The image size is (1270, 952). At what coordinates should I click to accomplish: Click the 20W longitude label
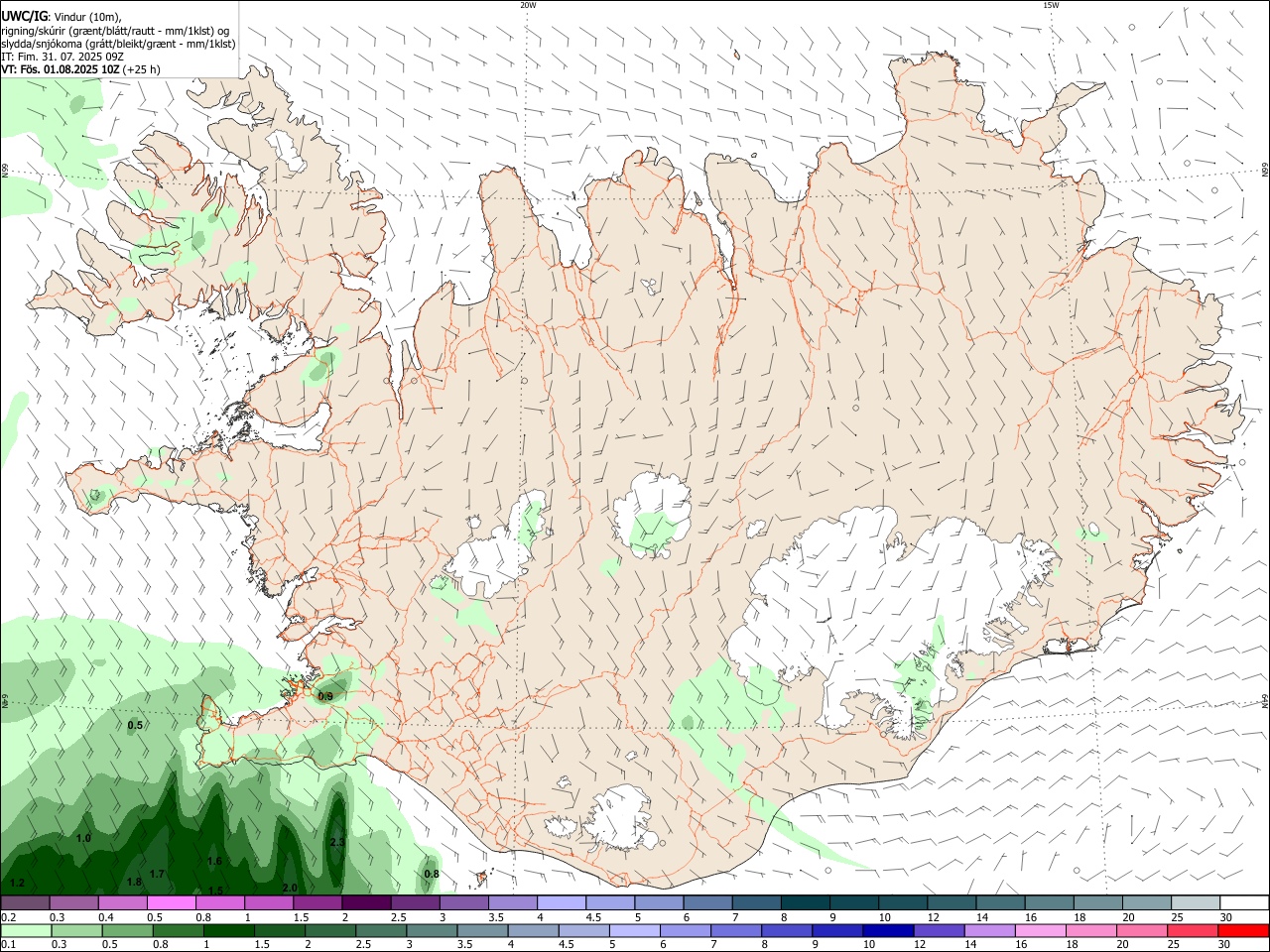(528, 5)
